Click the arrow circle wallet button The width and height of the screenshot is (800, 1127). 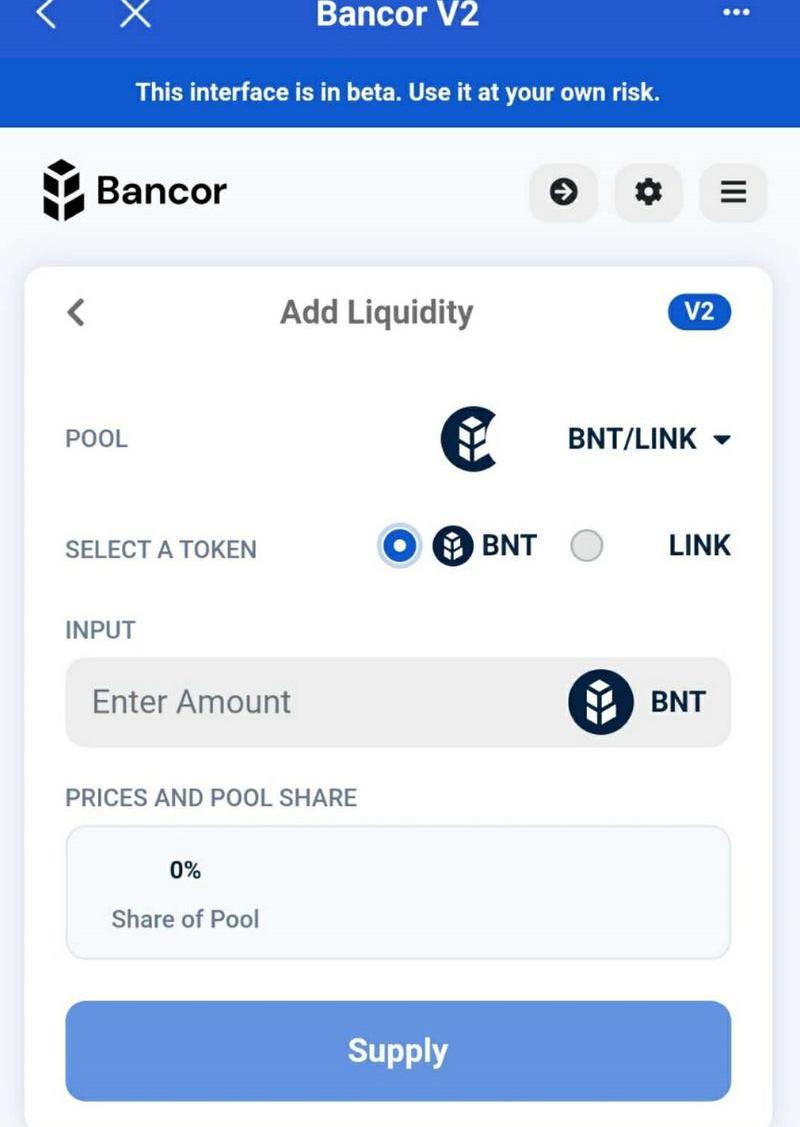coord(564,192)
